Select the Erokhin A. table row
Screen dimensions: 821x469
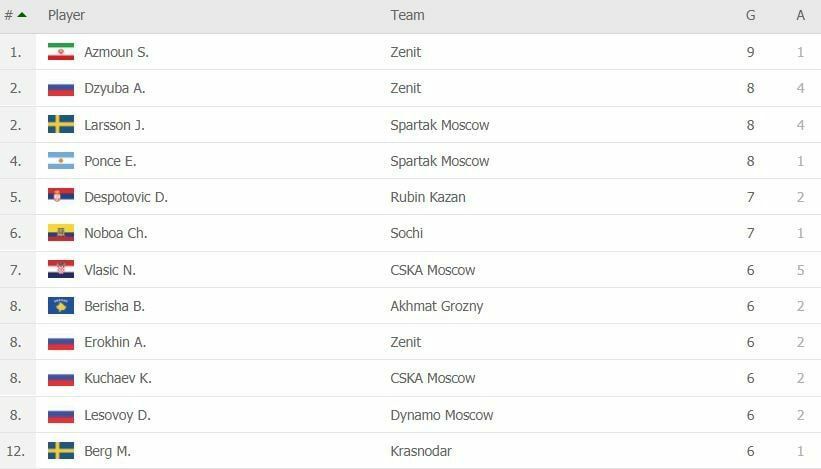click(x=410, y=342)
